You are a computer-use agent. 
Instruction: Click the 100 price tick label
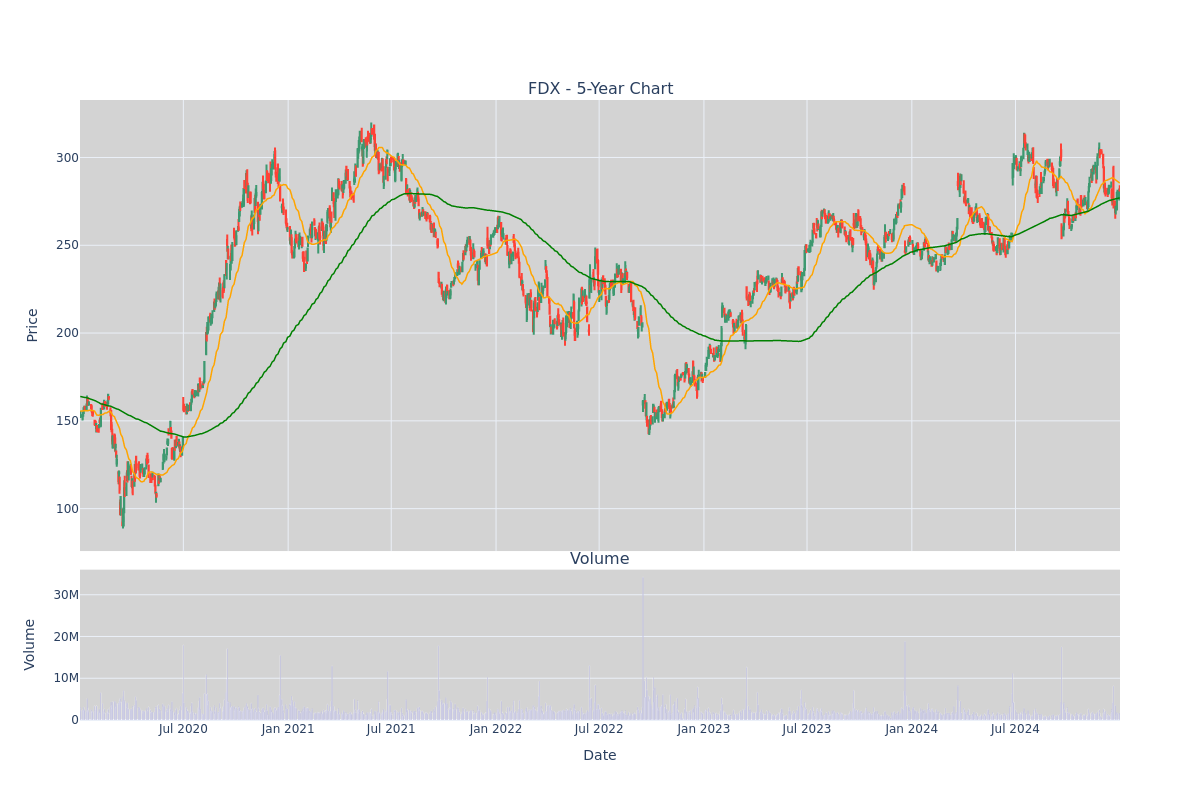[66, 509]
